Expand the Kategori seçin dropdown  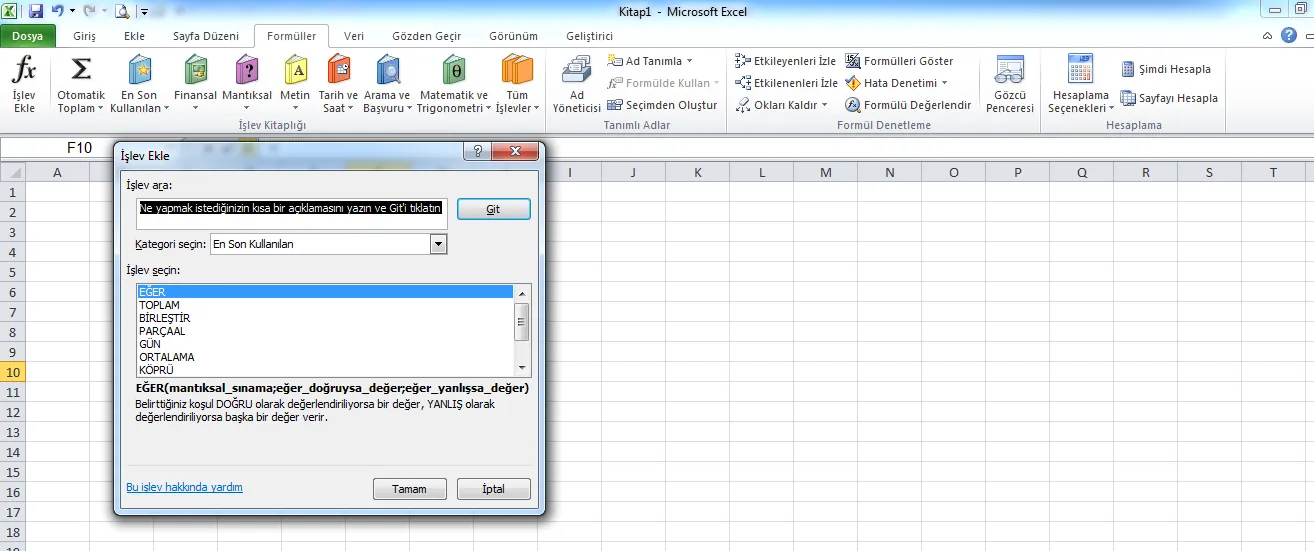(437, 244)
